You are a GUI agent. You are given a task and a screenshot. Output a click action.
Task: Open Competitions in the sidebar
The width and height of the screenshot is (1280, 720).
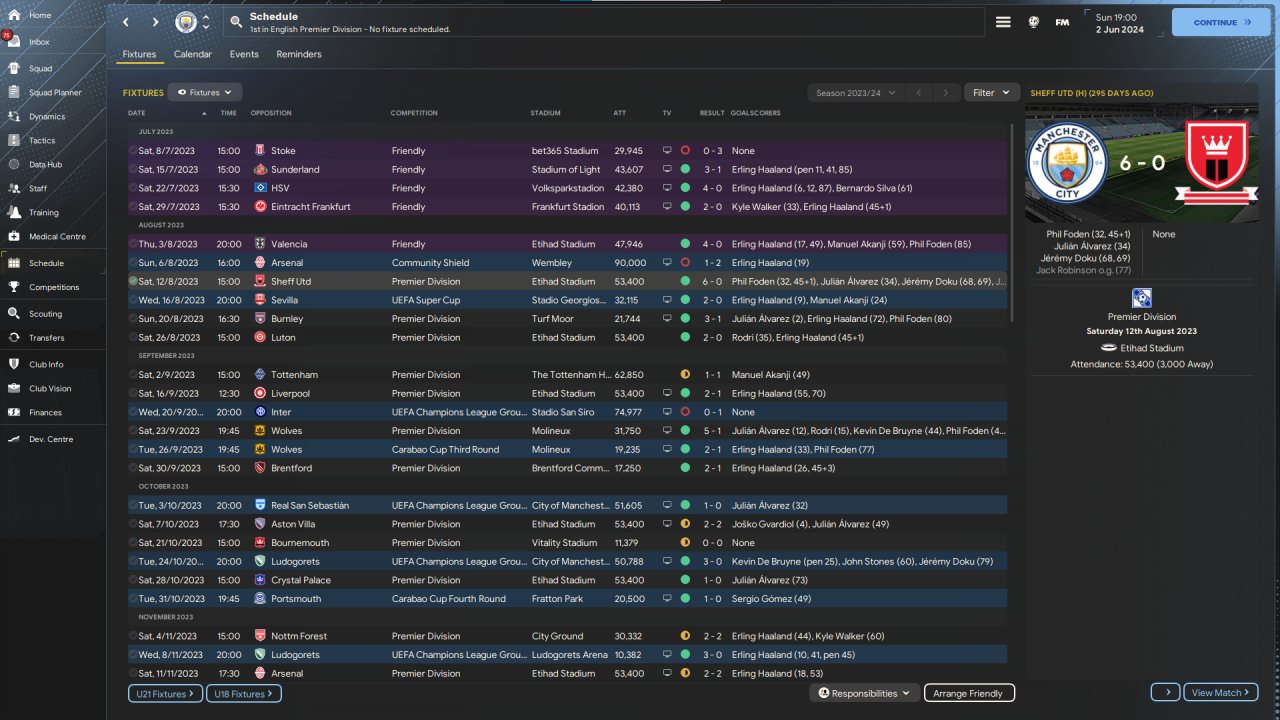53,287
